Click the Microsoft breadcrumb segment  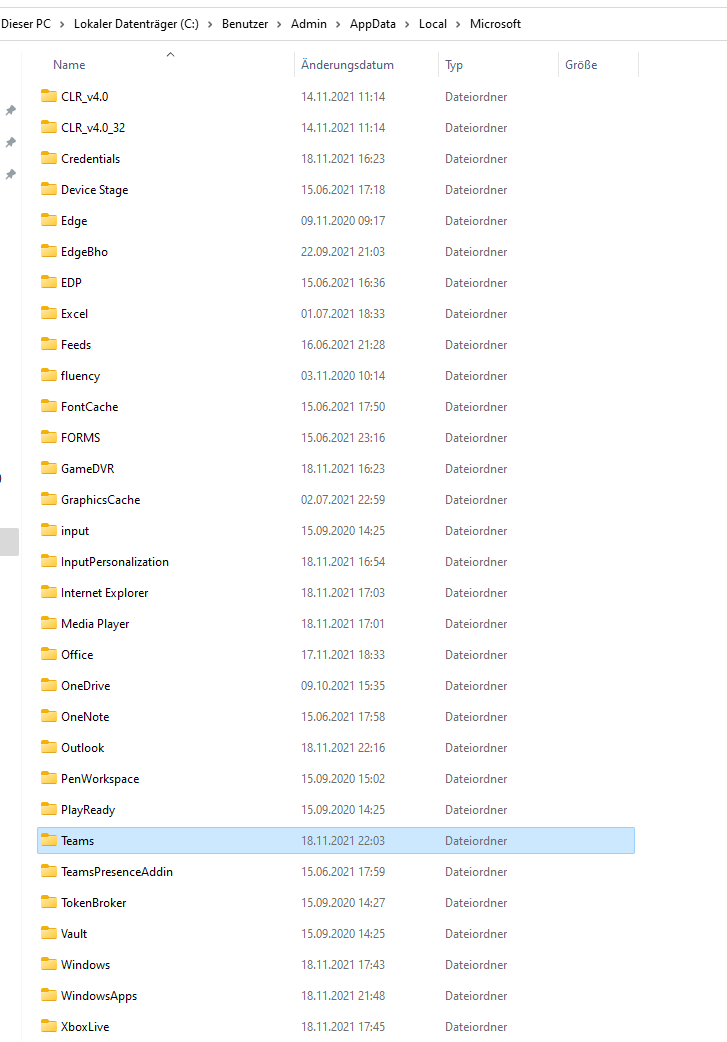coord(495,24)
